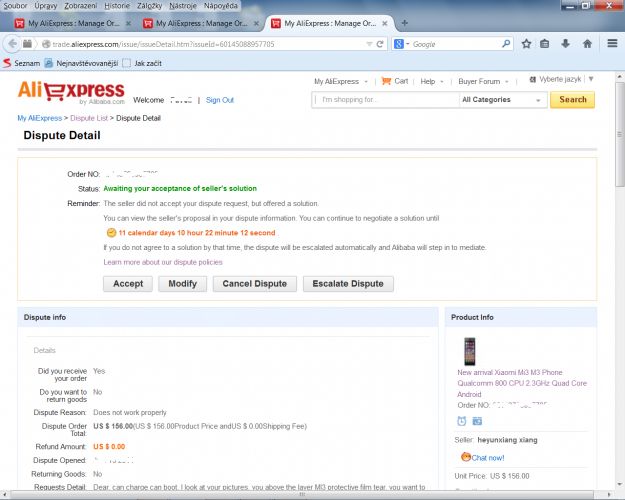
Task: Click the Chat now smiley icon
Action: (466, 457)
